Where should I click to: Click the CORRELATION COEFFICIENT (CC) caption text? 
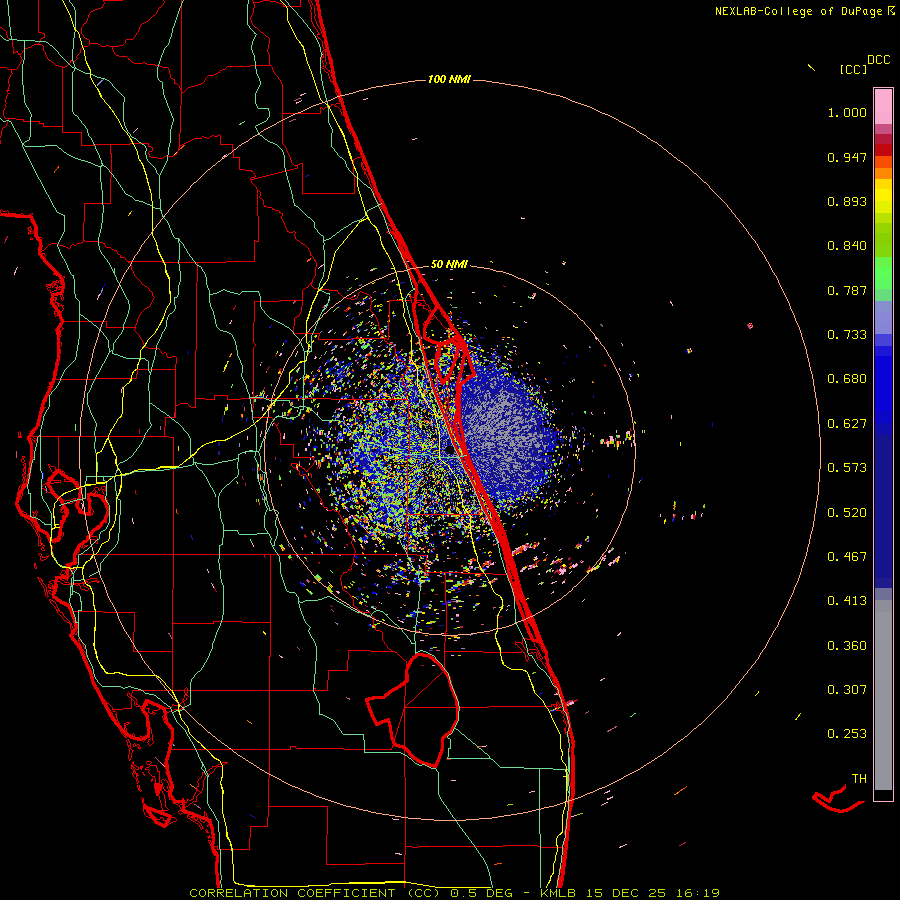point(315,893)
